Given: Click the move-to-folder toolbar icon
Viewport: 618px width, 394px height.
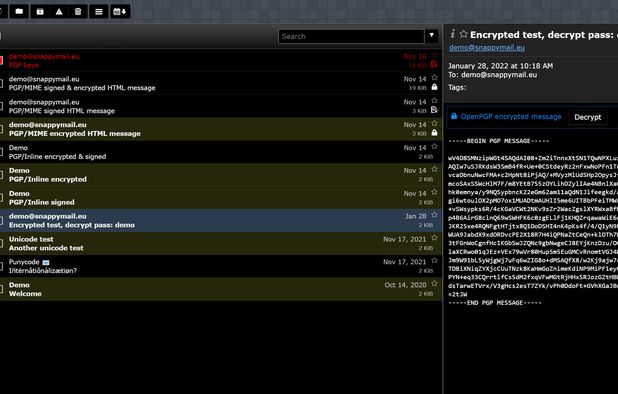Looking at the screenshot, I should pyautogui.click(x=19, y=11).
